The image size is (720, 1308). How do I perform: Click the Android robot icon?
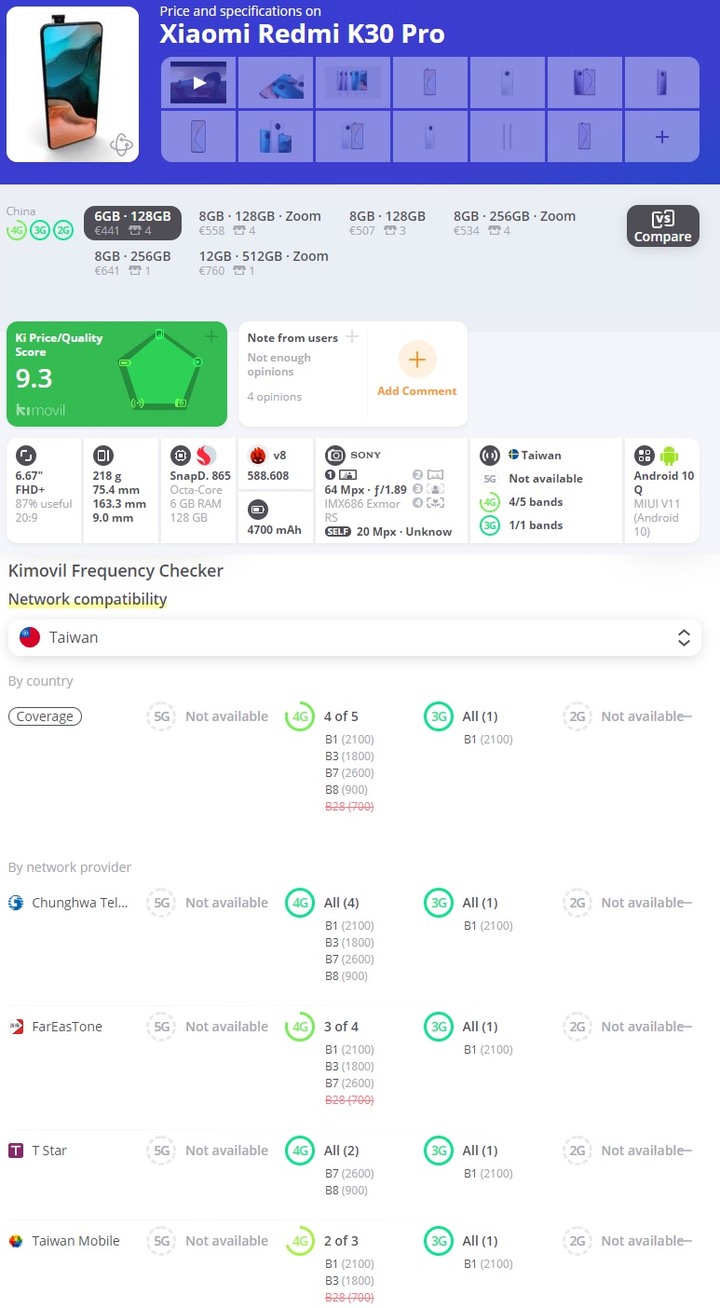(669, 455)
